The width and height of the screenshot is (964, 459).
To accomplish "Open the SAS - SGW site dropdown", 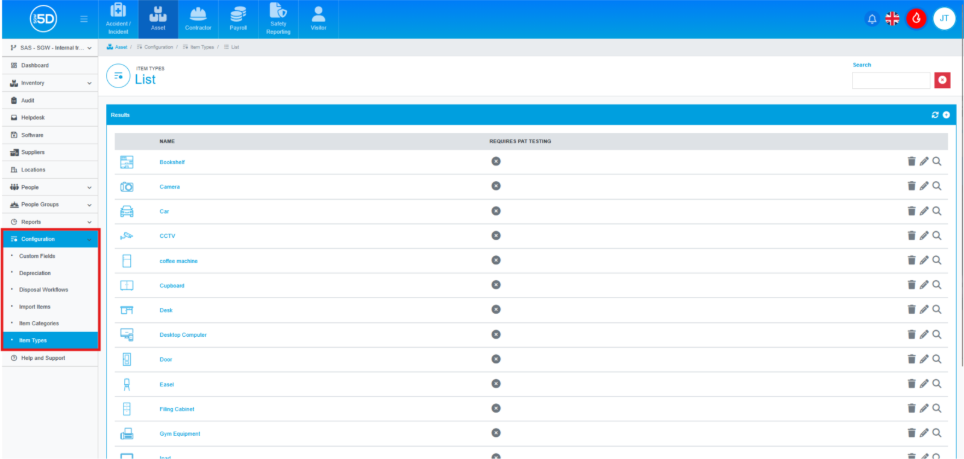I will [x=50, y=48].
